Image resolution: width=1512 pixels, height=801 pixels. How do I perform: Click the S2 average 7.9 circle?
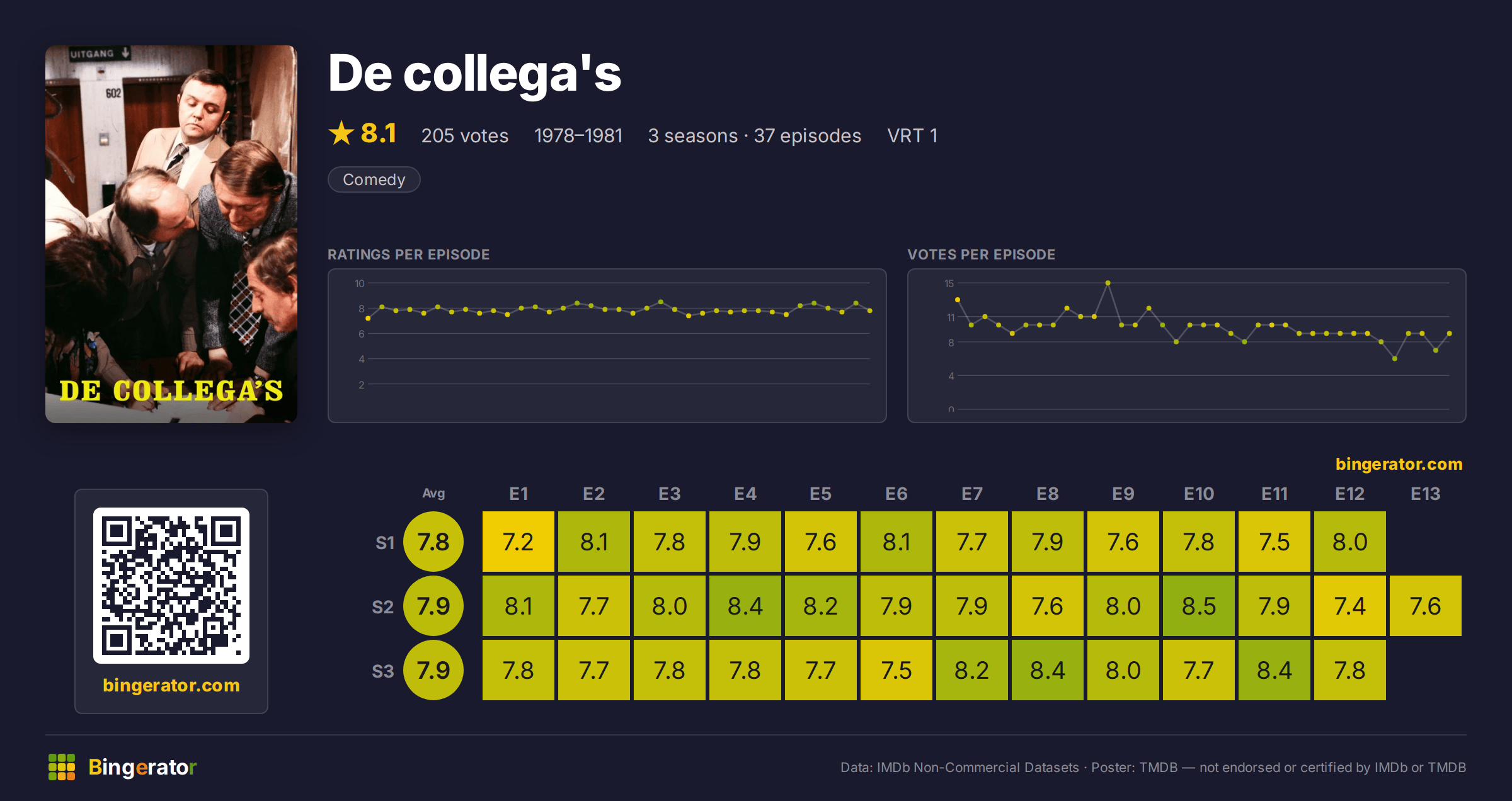tap(433, 606)
